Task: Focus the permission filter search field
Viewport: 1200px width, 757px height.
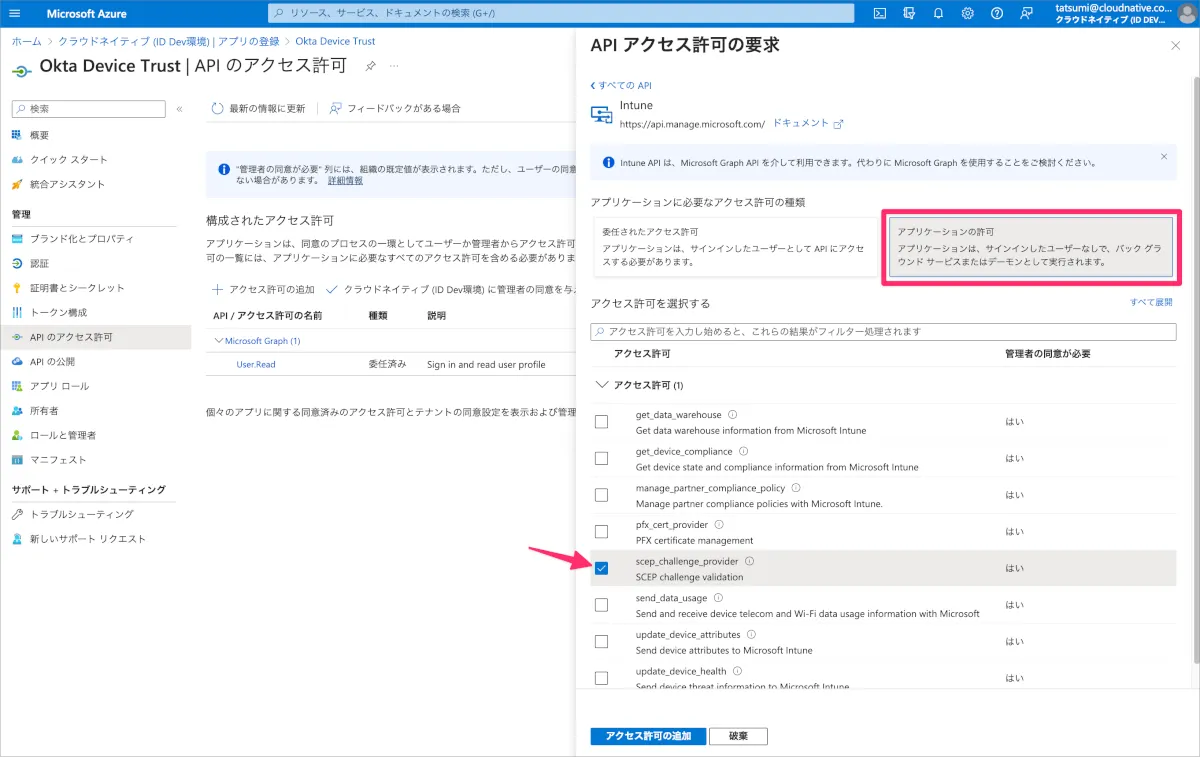Action: click(x=883, y=331)
